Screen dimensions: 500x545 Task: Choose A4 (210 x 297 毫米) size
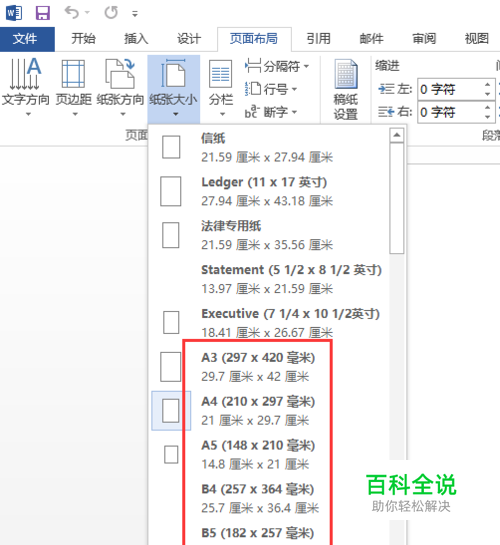(270, 410)
